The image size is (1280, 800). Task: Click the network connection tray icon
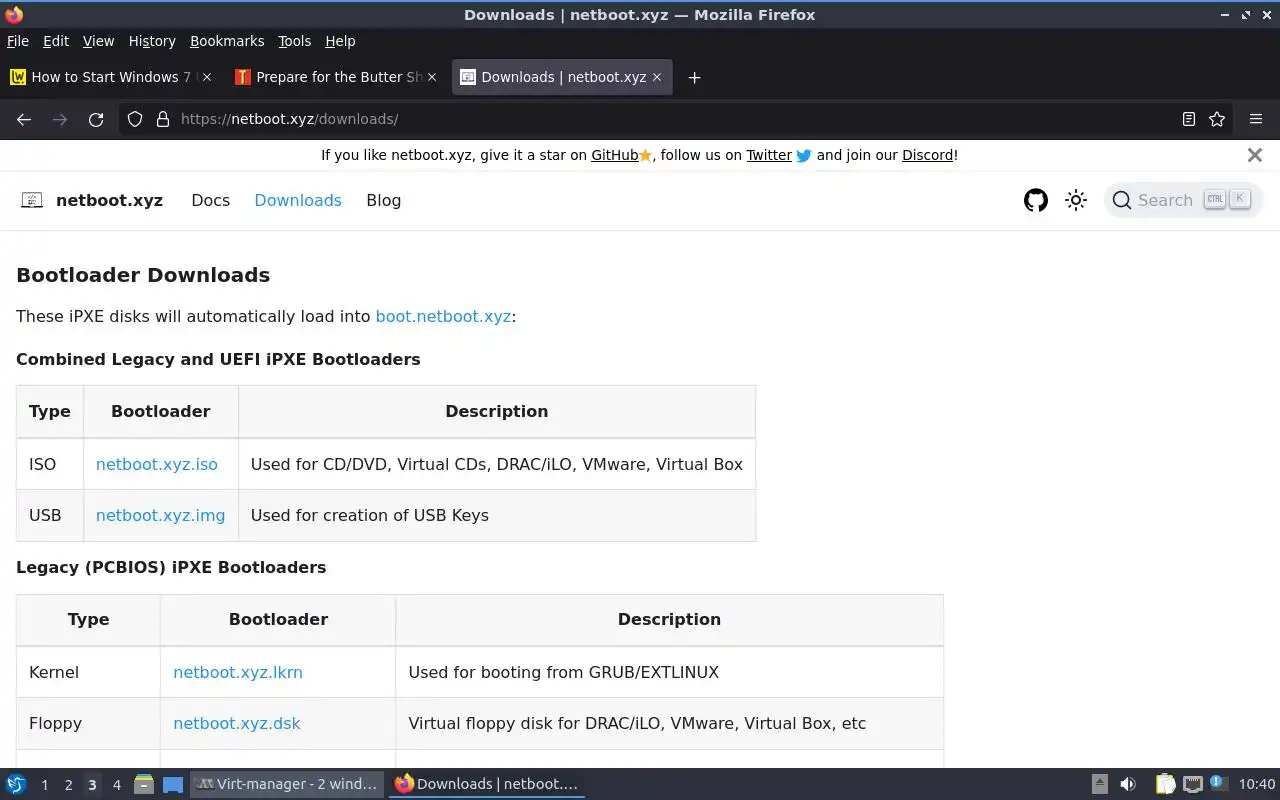pyautogui.click(x=1192, y=784)
